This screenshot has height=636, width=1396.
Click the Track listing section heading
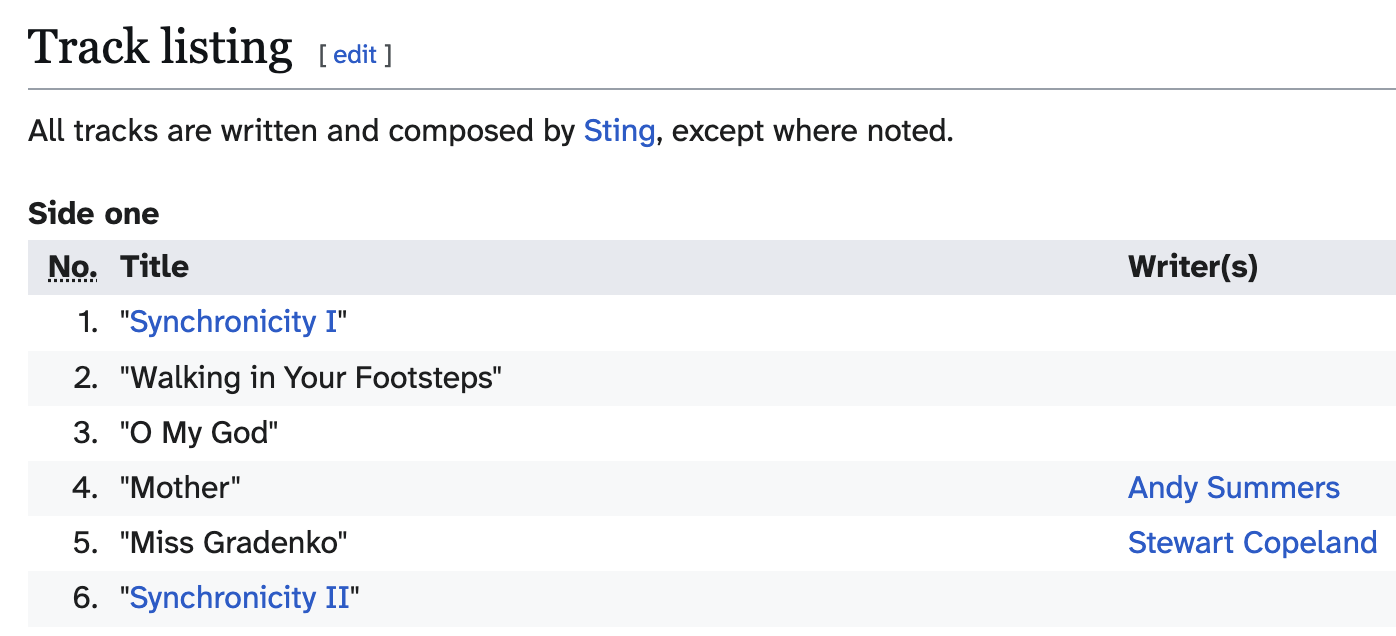160,48
